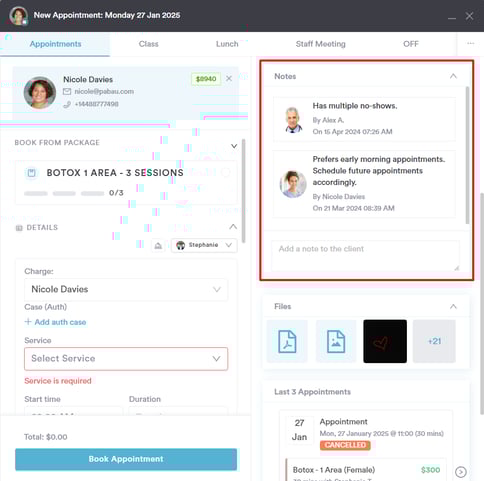Open the Select Service dropdown
This screenshot has height=481, width=484.
126,359
